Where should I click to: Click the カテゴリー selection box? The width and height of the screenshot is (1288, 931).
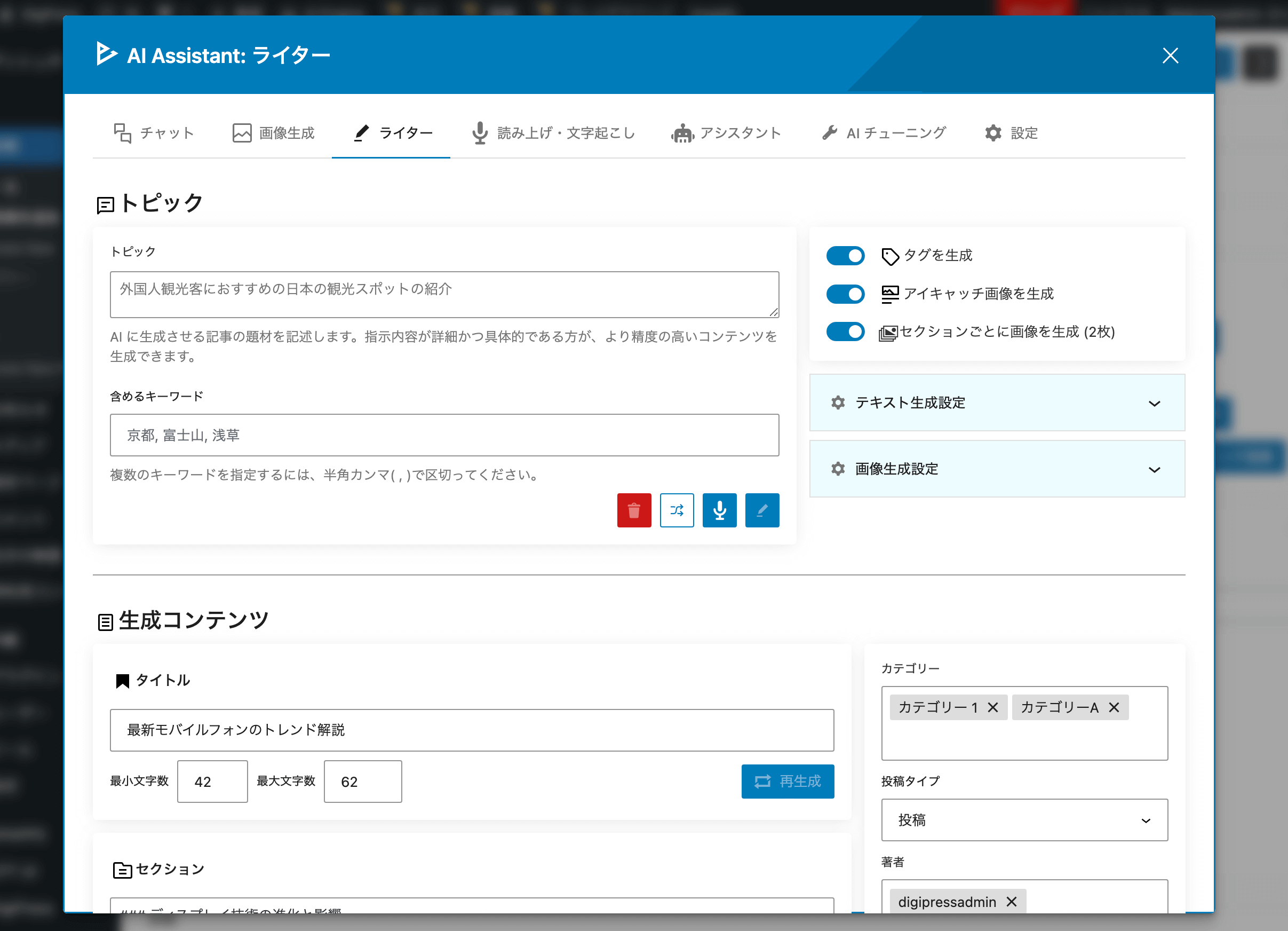pos(1024,723)
